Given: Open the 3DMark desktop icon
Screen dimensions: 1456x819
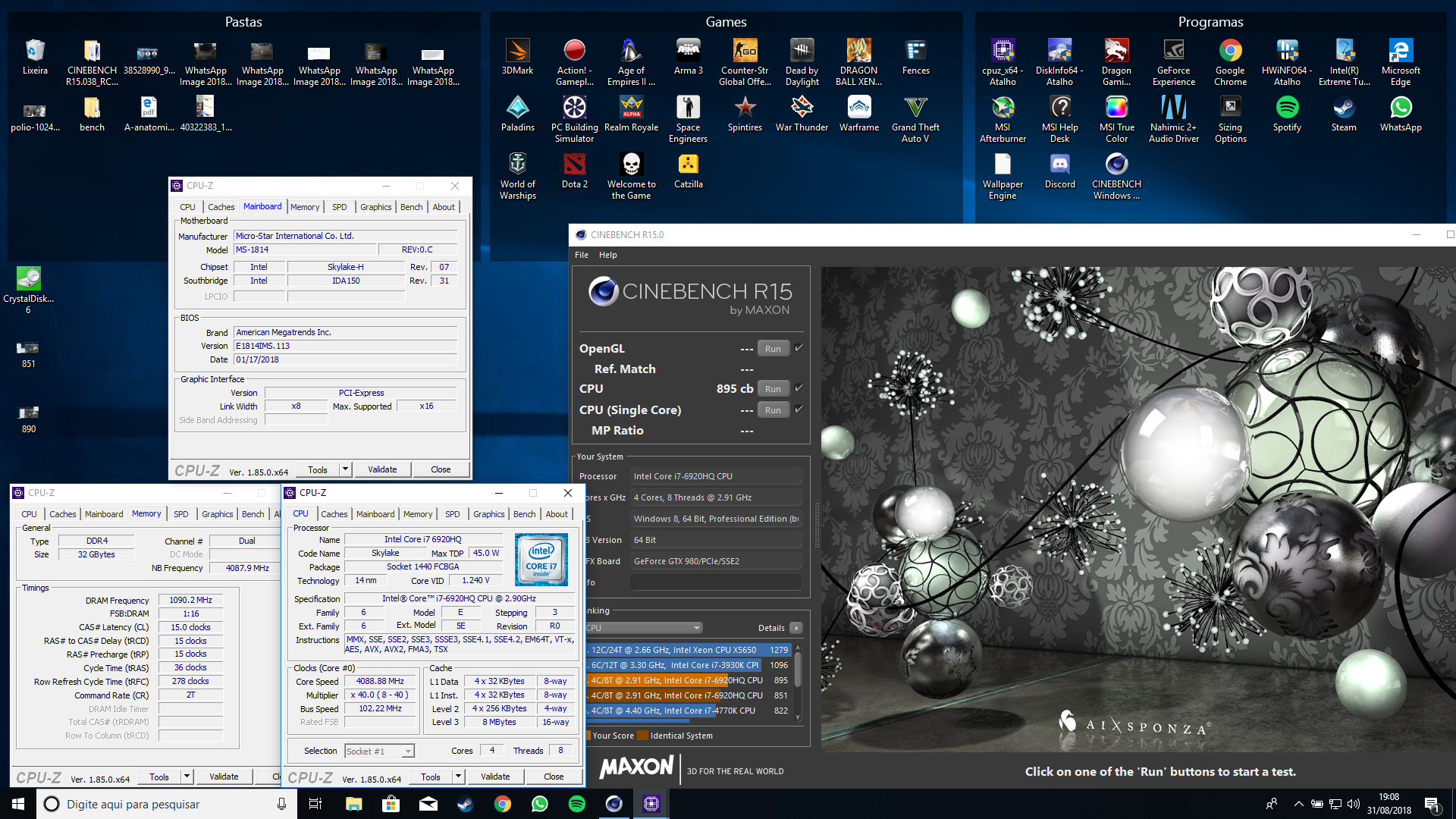Looking at the screenshot, I should click(x=517, y=58).
